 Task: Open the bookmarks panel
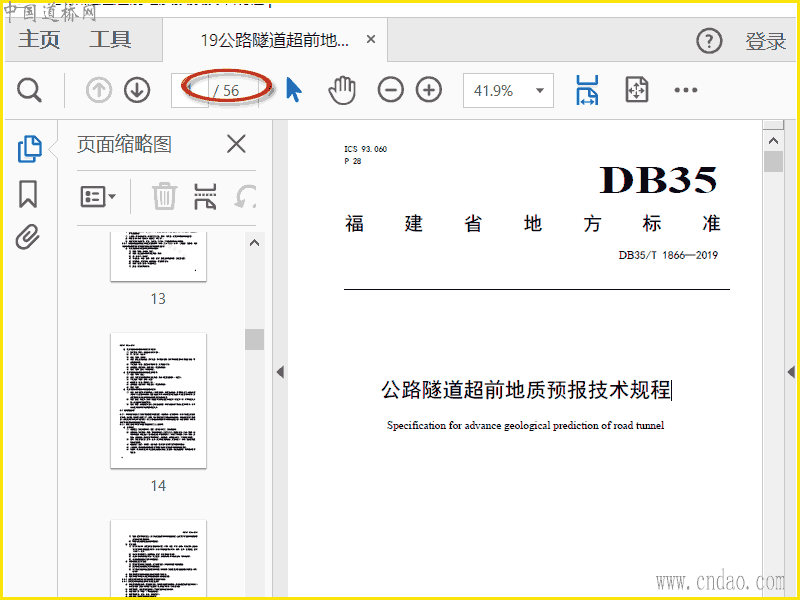click(28, 194)
